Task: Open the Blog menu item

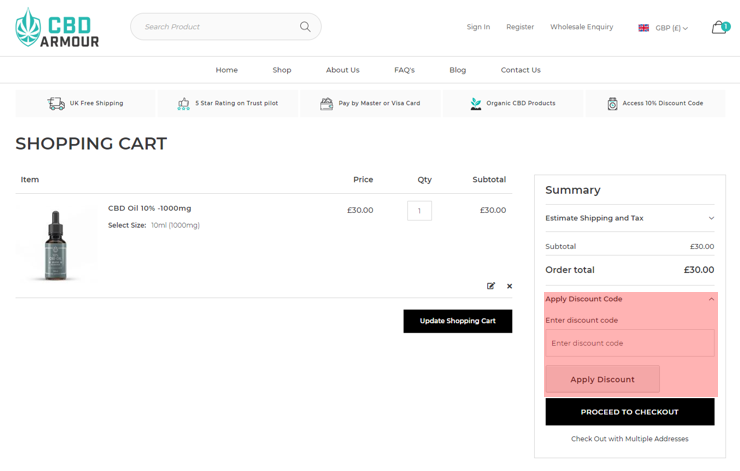Action: tap(457, 70)
